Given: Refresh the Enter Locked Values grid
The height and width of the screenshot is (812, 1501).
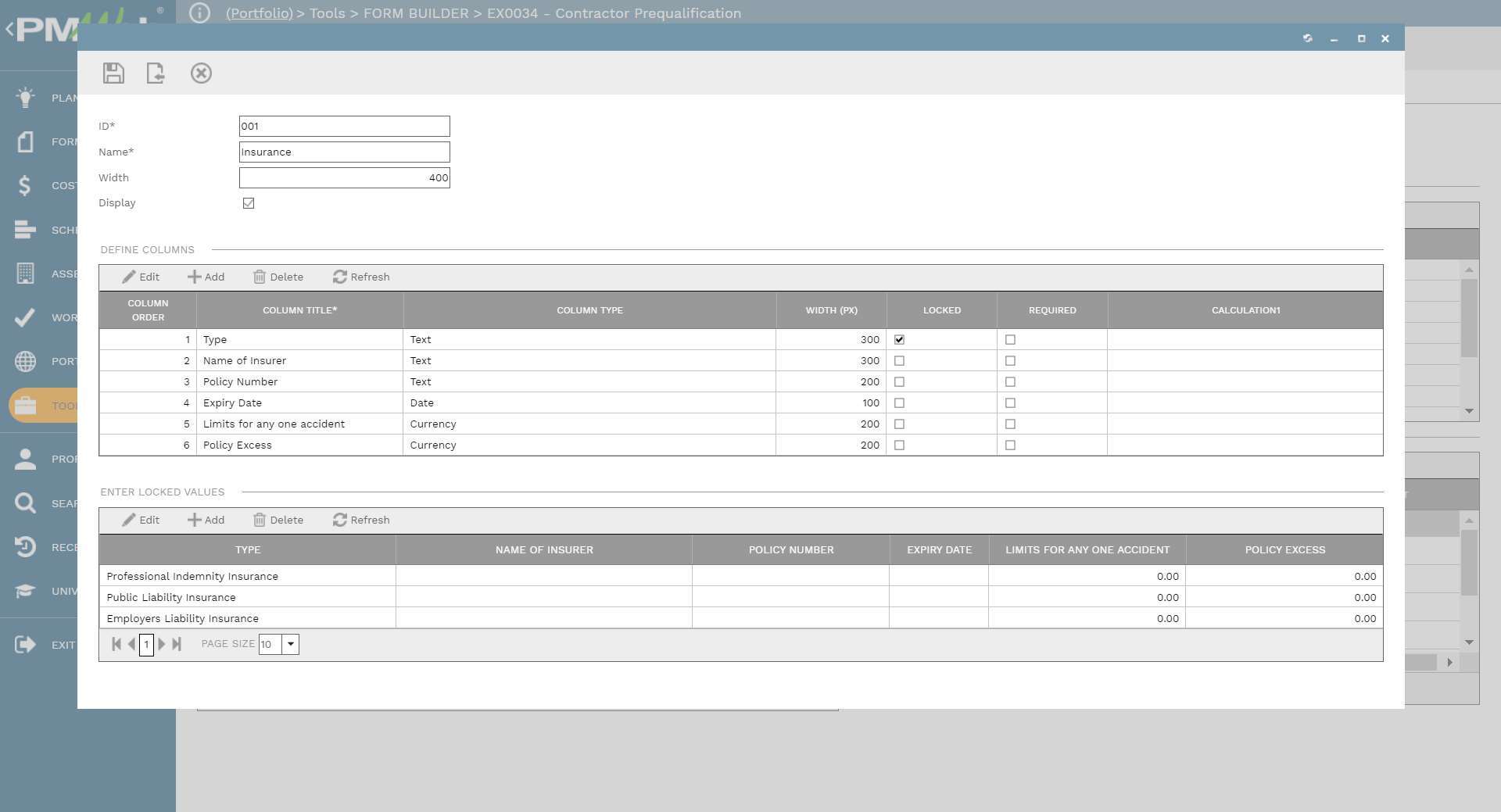Looking at the screenshot, I should pos(360,520).
